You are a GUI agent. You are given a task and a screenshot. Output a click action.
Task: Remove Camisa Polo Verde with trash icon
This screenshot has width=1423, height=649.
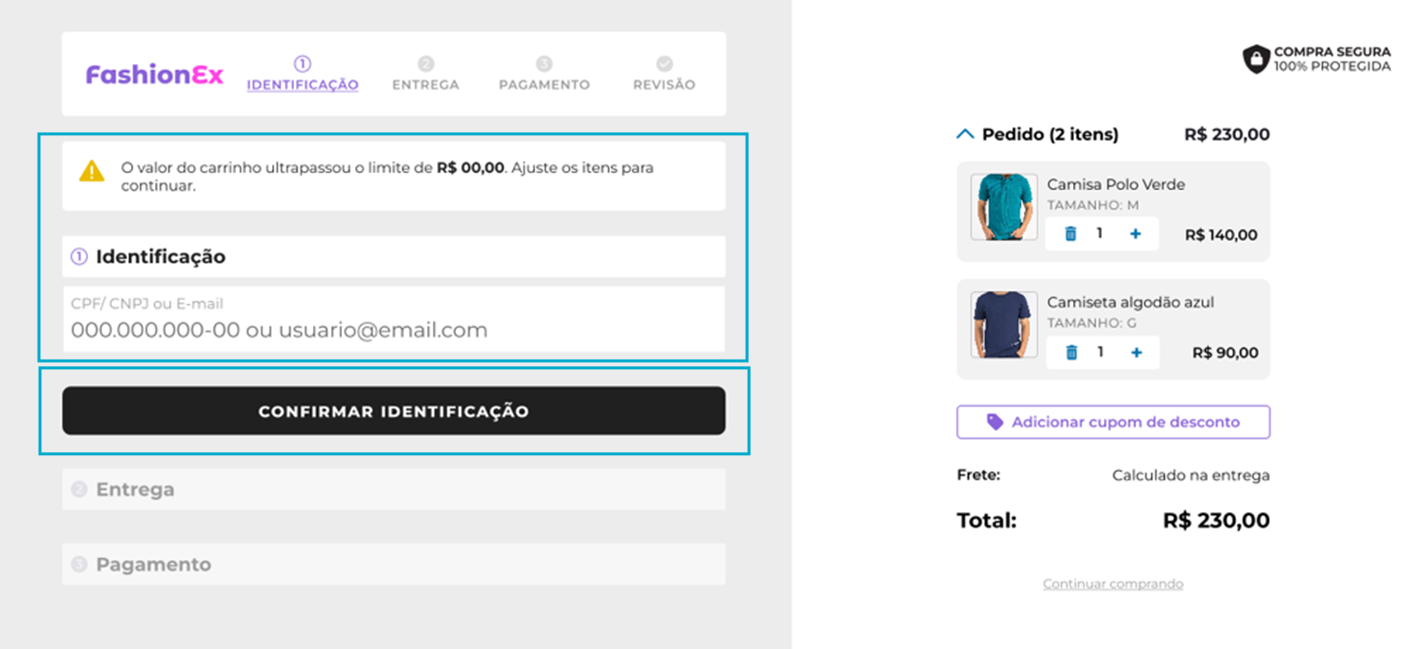click(1071, 234)
